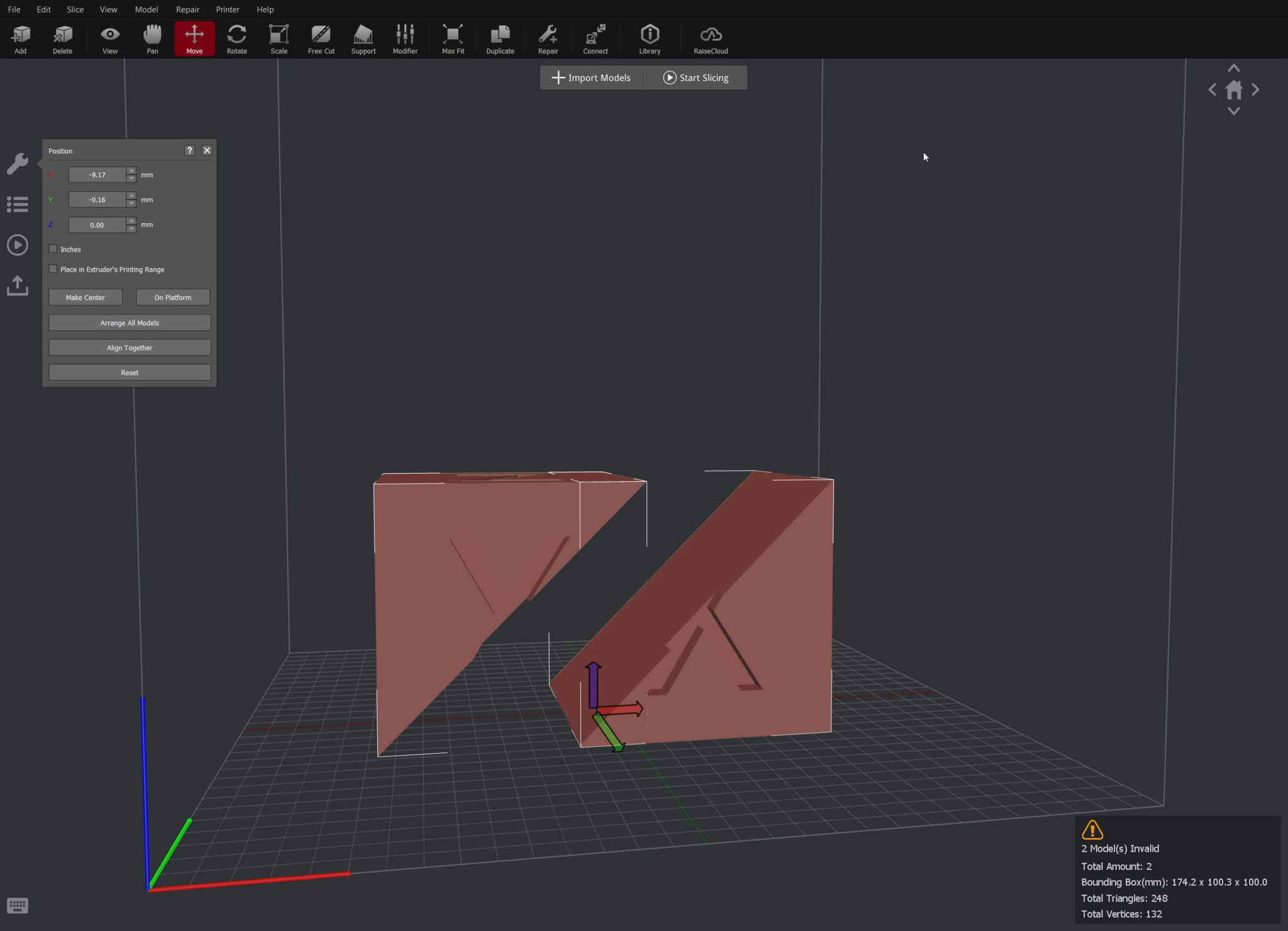Decrease the Z position with its stepper

pyautogui.click(x=131, y=228)
